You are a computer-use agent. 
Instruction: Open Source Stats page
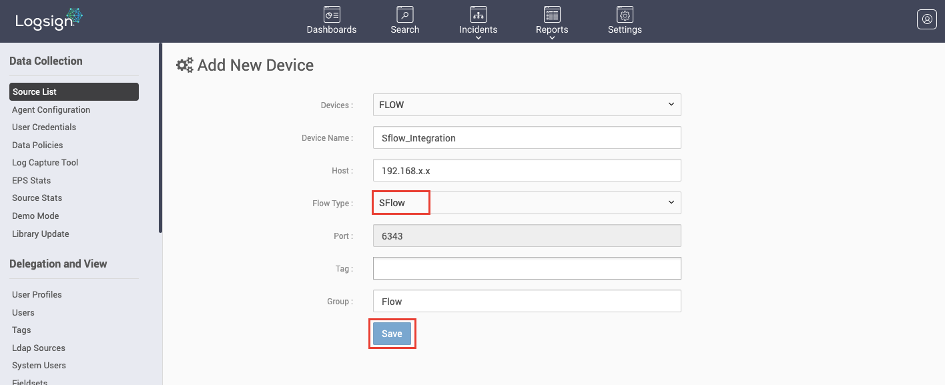(x=37, y=198)
